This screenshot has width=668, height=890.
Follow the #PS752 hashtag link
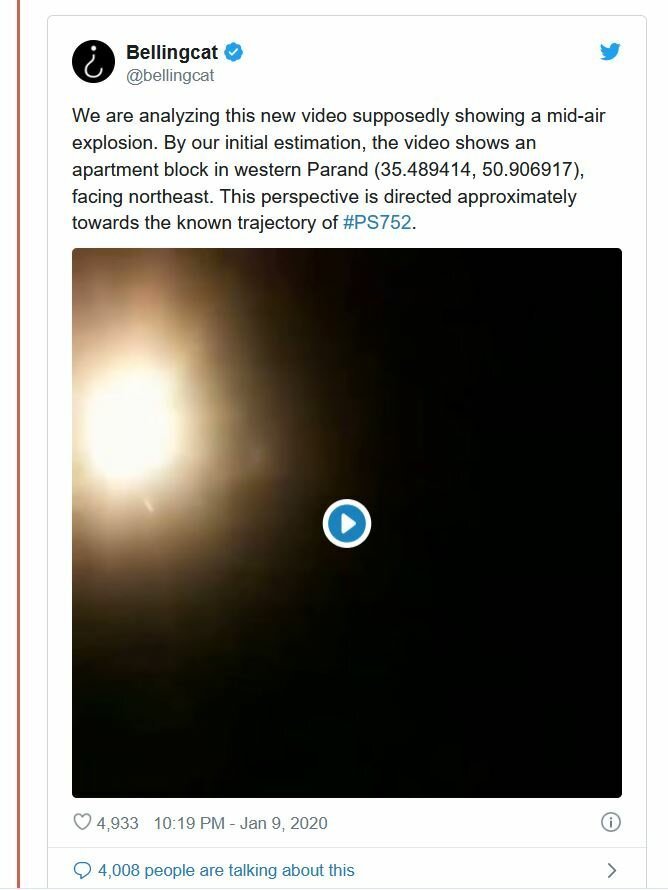[x=377, y=222]
